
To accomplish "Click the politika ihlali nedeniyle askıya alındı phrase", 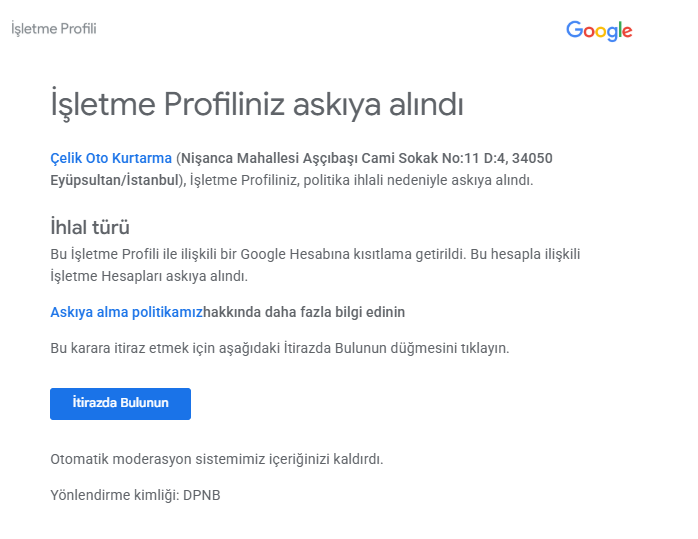I will click(418, 180).
